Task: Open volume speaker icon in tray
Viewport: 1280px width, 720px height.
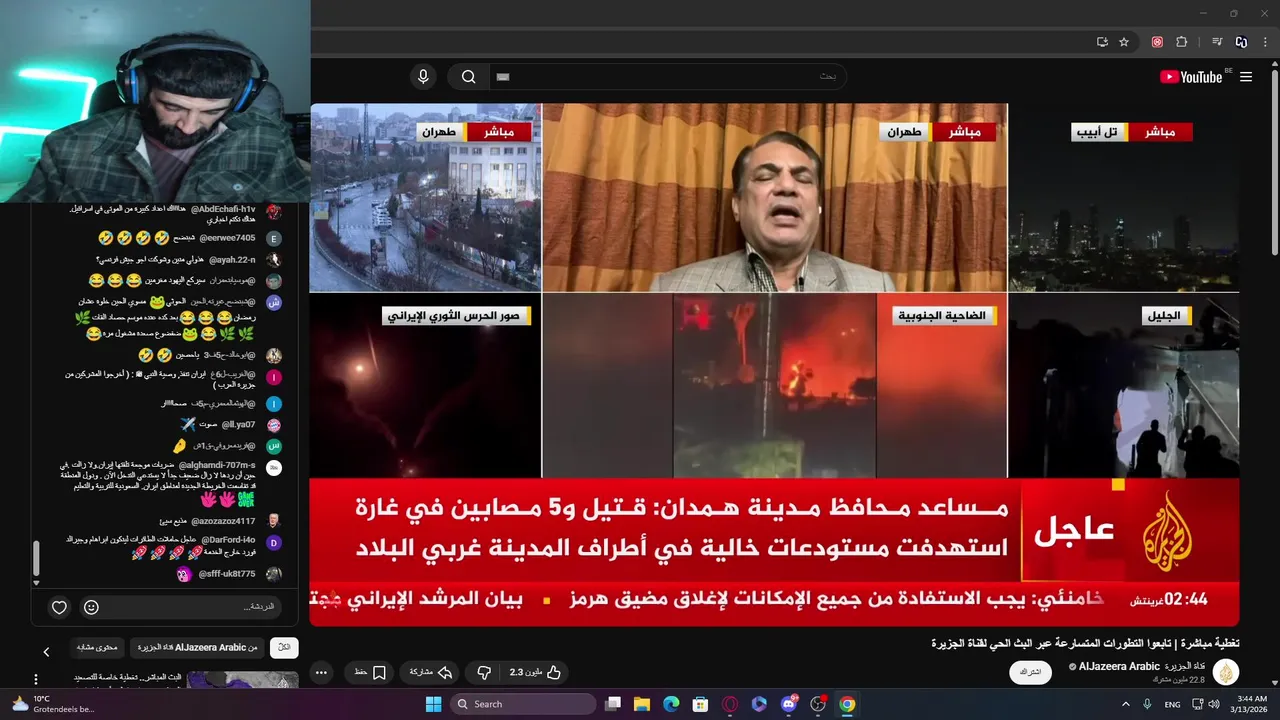Action: click(1214, 704)
